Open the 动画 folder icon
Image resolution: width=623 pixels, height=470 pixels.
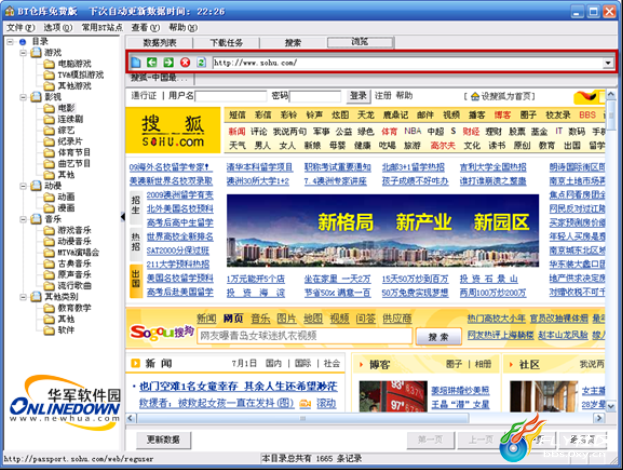coord(49,197)
